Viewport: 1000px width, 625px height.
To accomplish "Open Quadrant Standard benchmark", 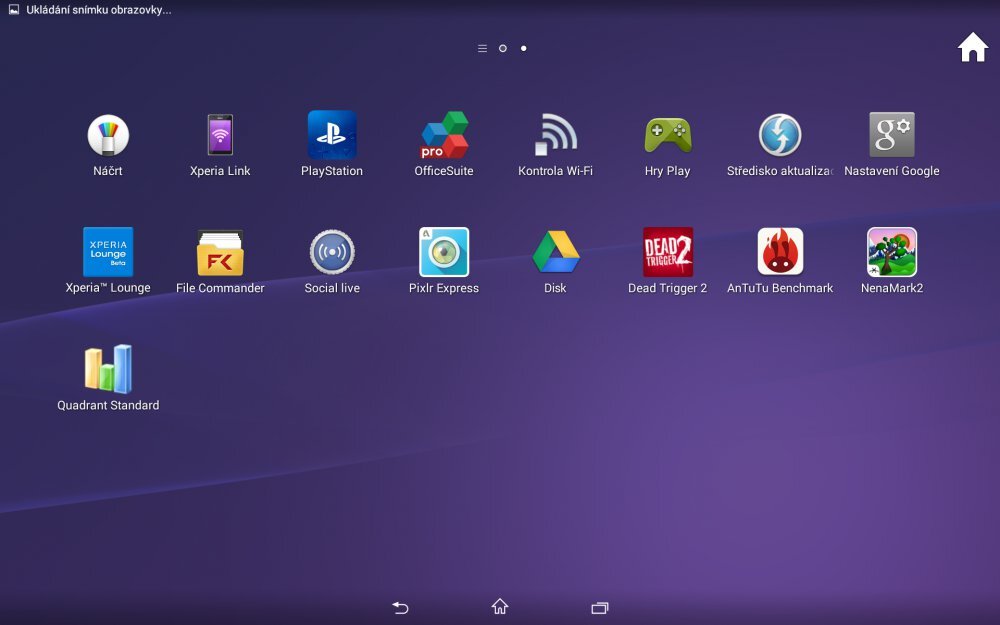I will 108,370.
